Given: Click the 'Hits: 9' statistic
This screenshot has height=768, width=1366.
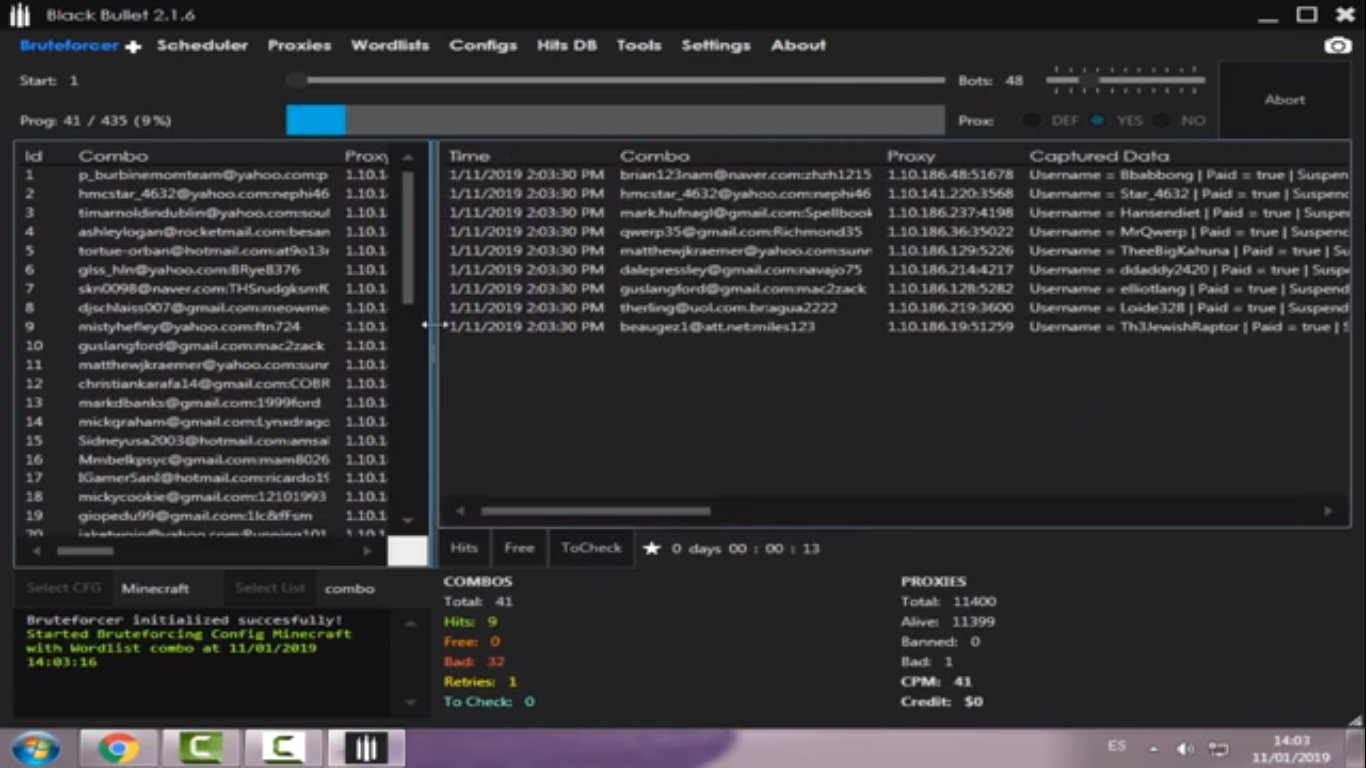Looking at the screenshot, I should click(x=470, y=622).
